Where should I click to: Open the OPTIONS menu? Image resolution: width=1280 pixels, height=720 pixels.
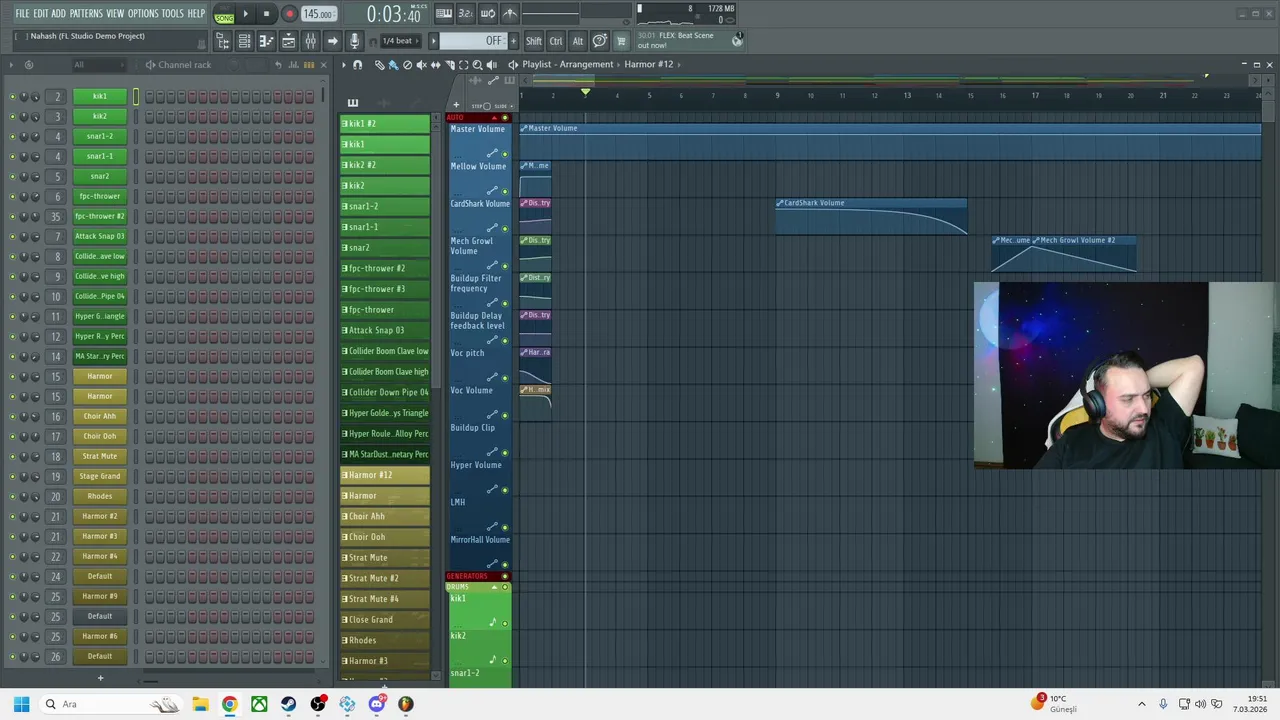(143, 14)
